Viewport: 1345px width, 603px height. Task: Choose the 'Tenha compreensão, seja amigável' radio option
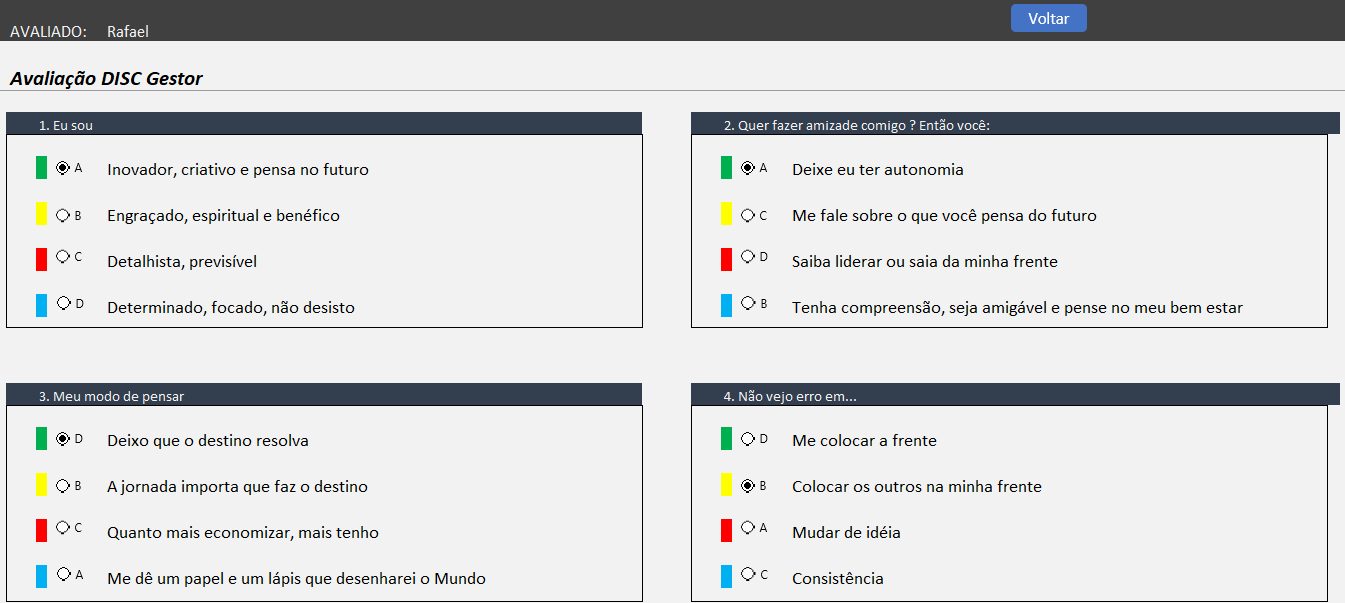pos(748,303)
